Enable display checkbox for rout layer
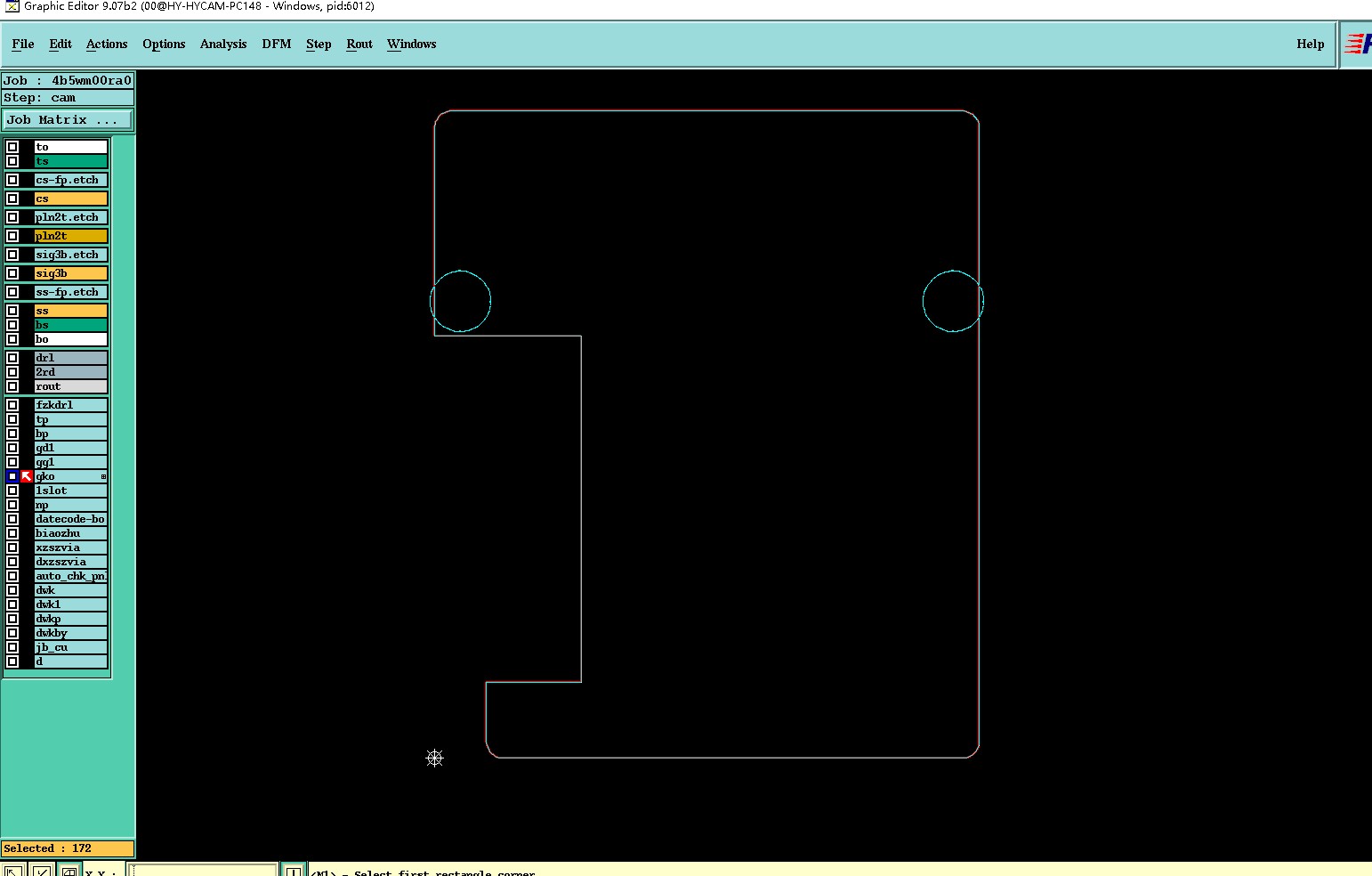 pyautogui.click(x=12, y=386)
